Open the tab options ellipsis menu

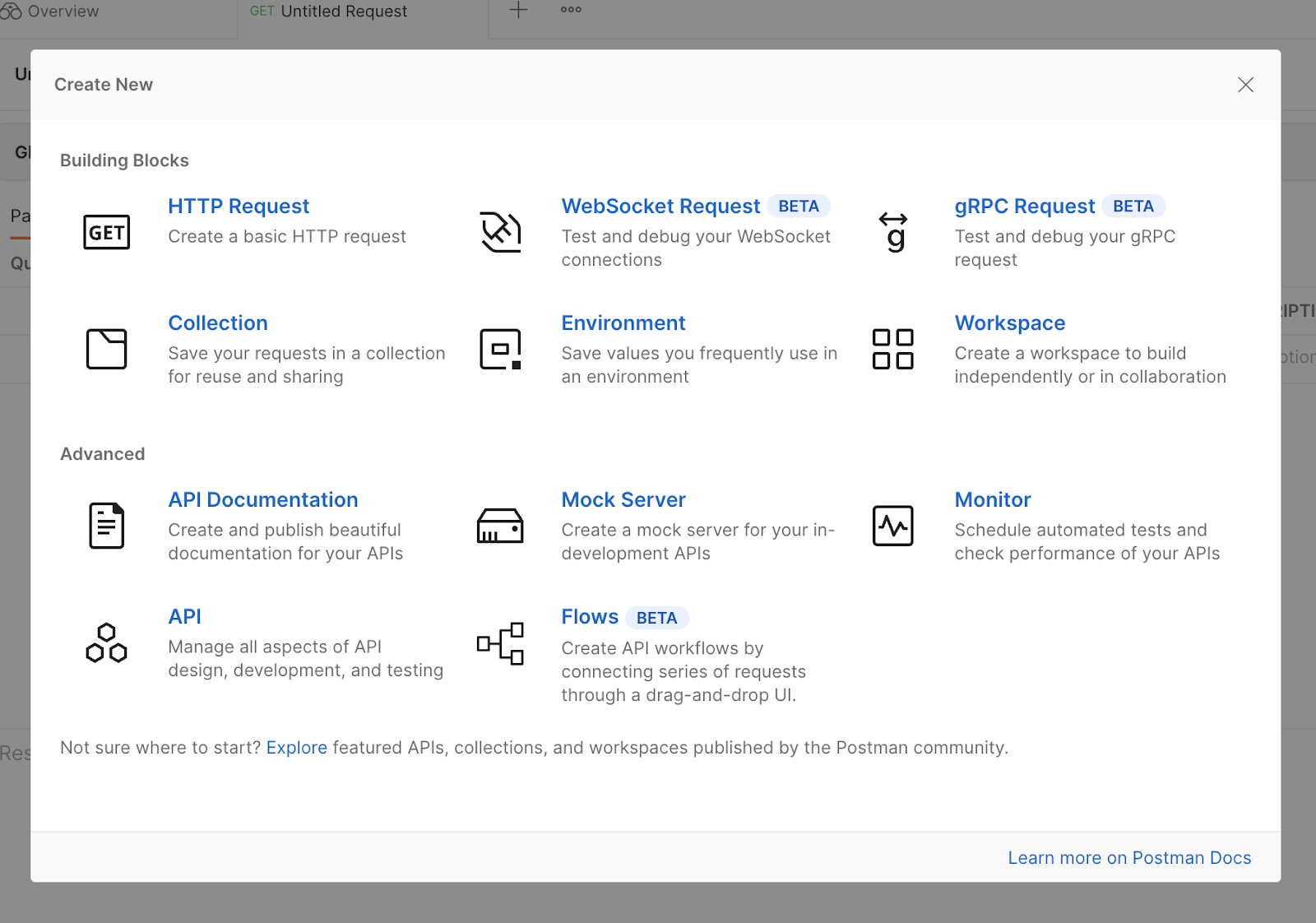coord(571,10)
